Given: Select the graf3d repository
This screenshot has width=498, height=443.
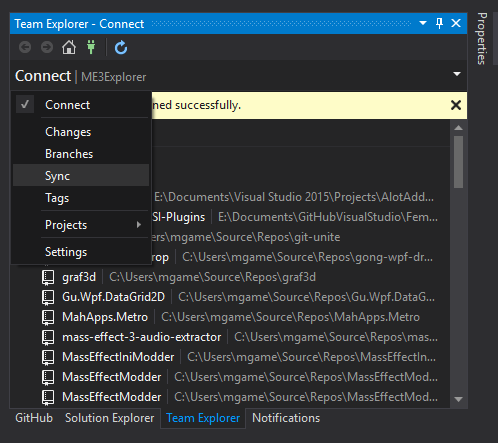Looking at the screenshot, I should point(79,277).
